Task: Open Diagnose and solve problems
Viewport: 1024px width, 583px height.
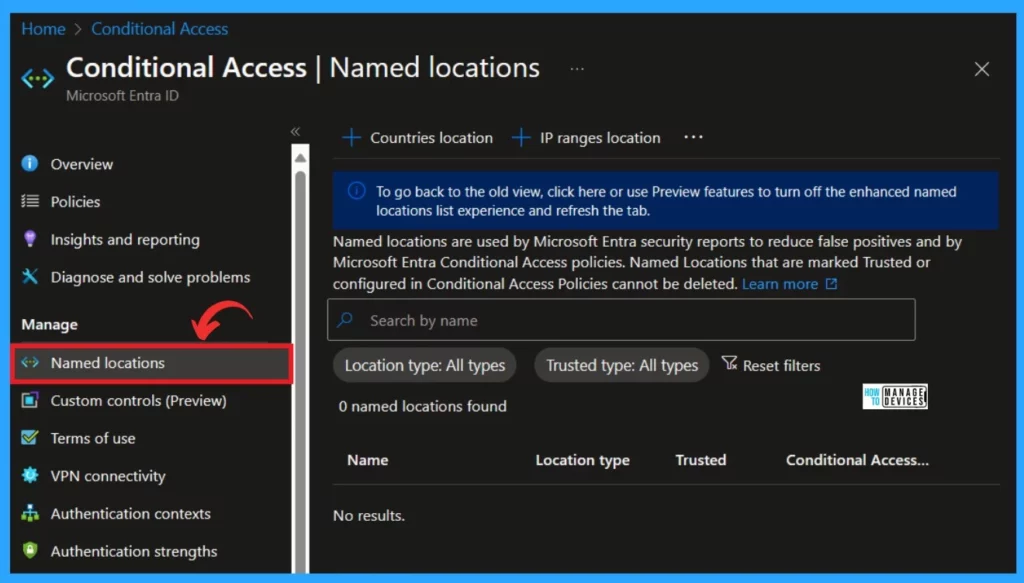Action: (x=150, y=277)
